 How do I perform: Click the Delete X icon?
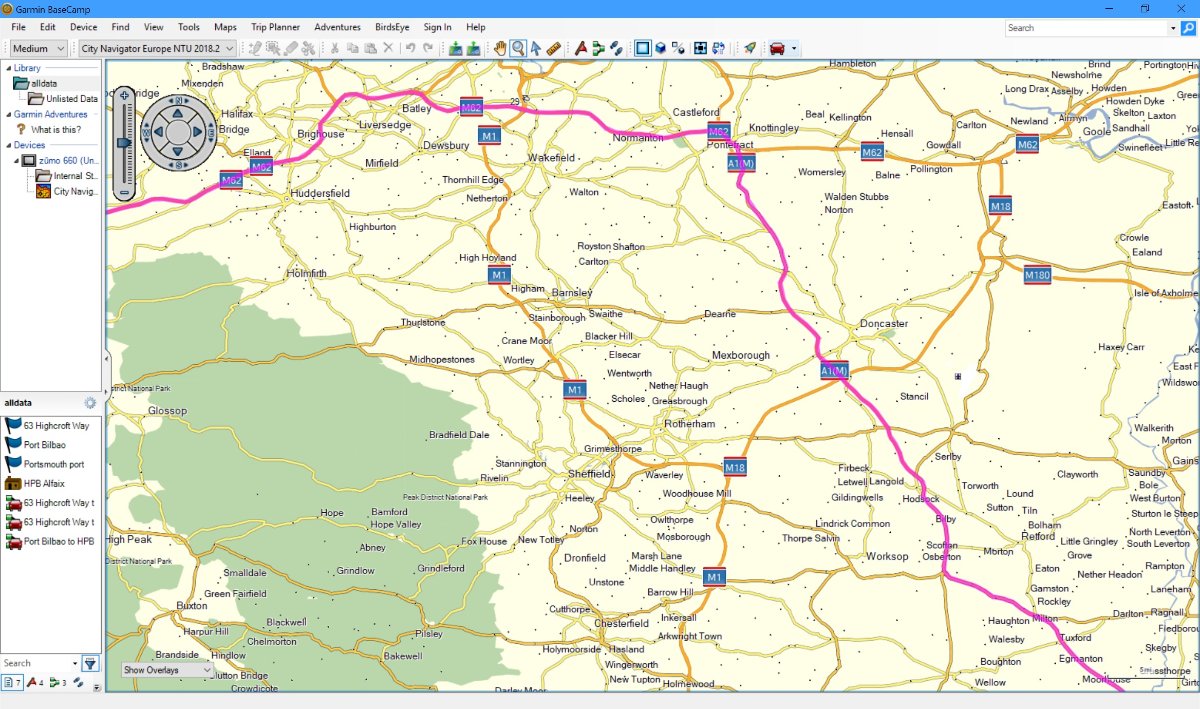pos(388,48)
